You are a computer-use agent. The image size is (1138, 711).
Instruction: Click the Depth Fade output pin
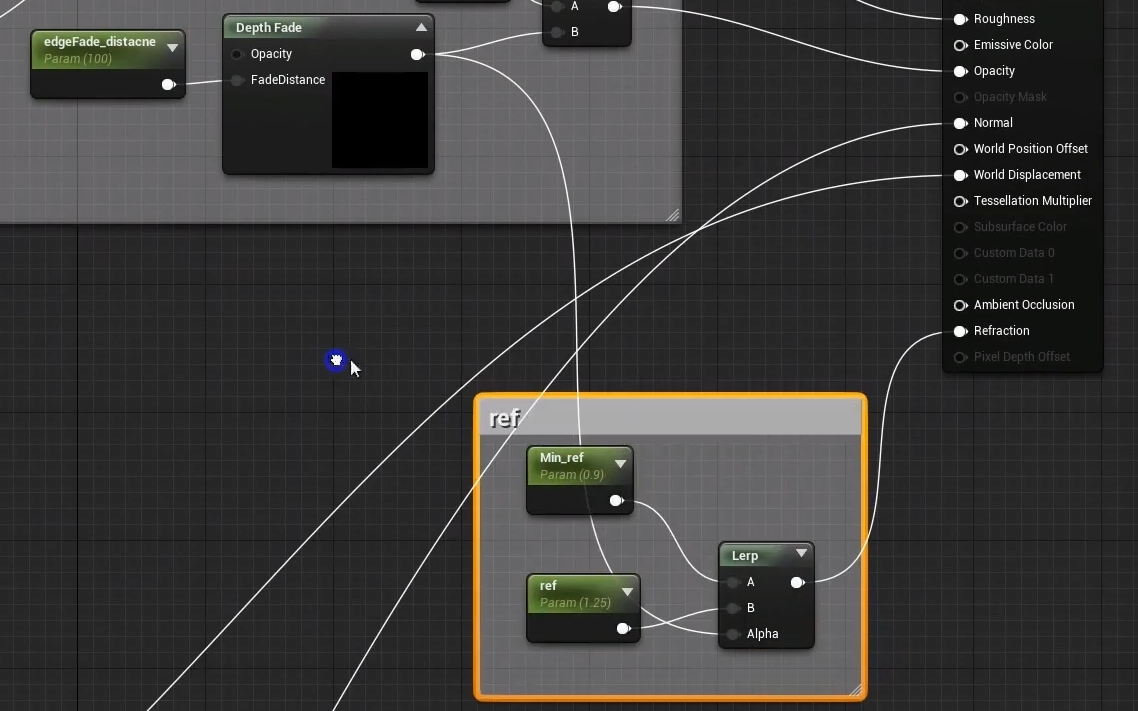417,54
